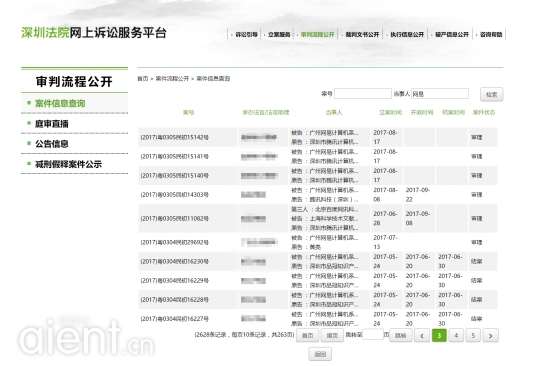
Task: Click the 案件状态 column header
Action: pyautogui.click(x=484, y=112)
